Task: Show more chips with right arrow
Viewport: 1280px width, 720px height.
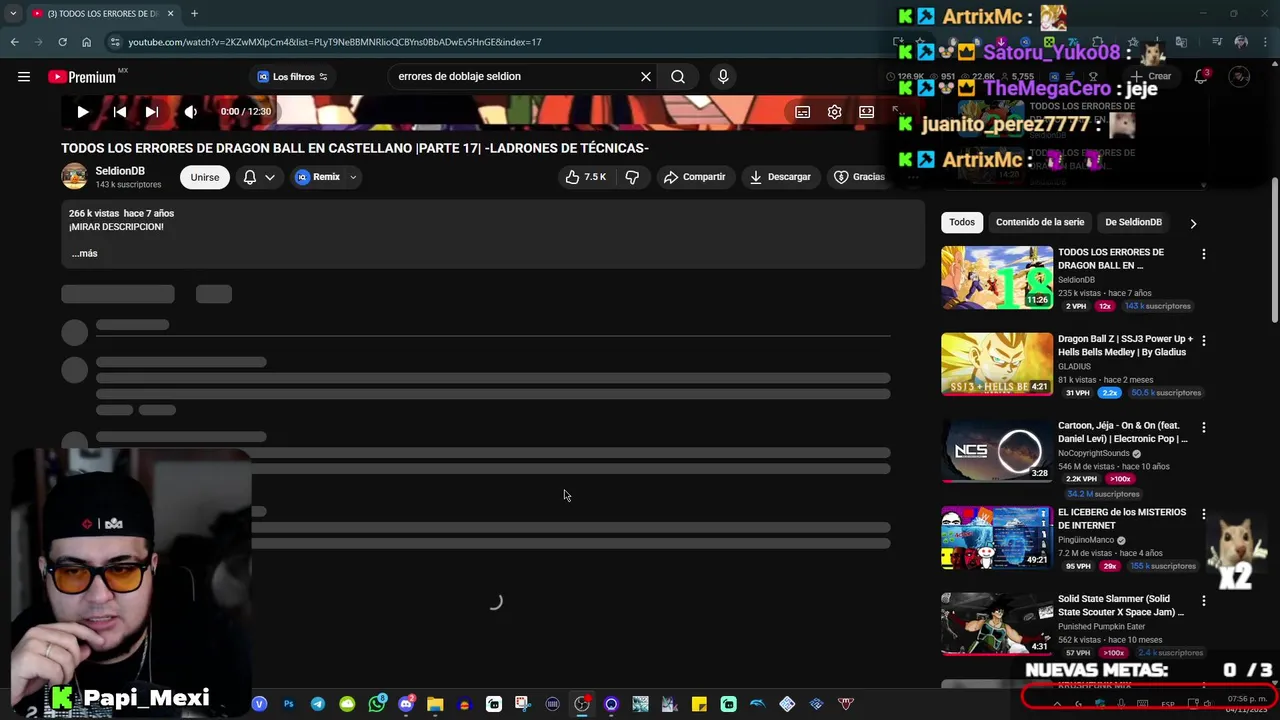Action: 1193,223
